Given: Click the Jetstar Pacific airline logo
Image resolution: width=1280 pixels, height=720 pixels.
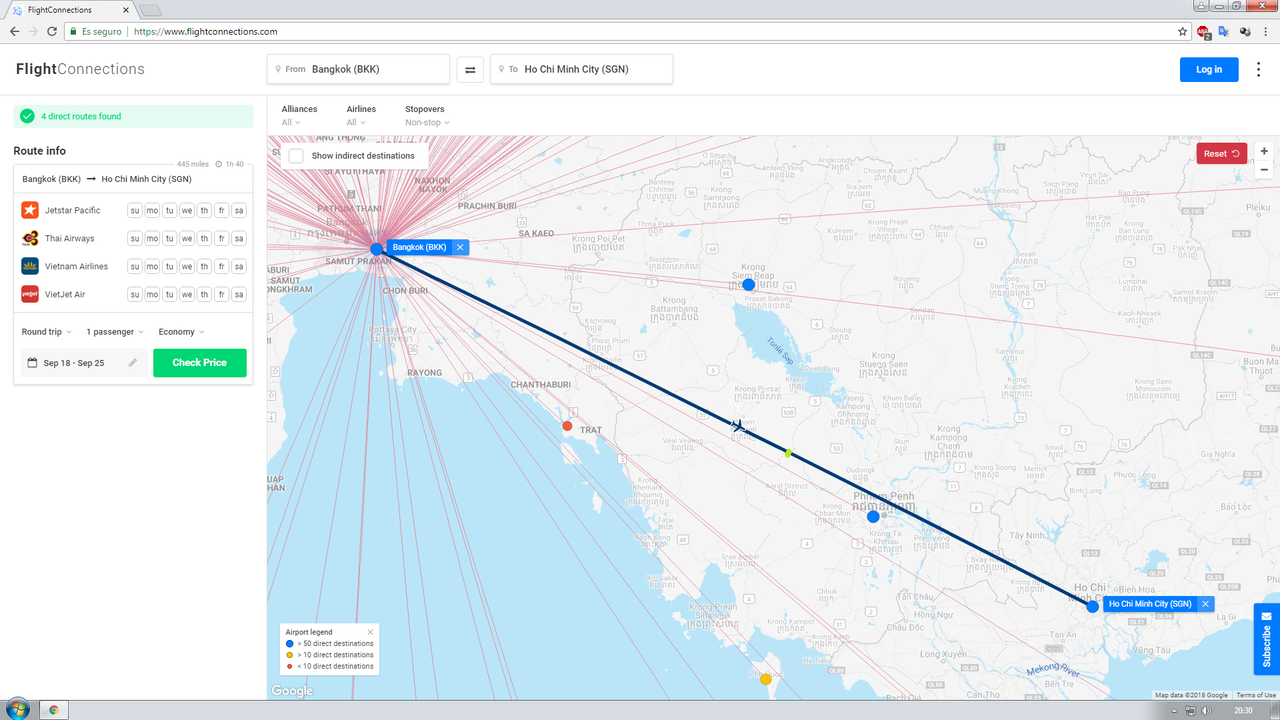Looking at the screenshot, I should coord(30,210).
